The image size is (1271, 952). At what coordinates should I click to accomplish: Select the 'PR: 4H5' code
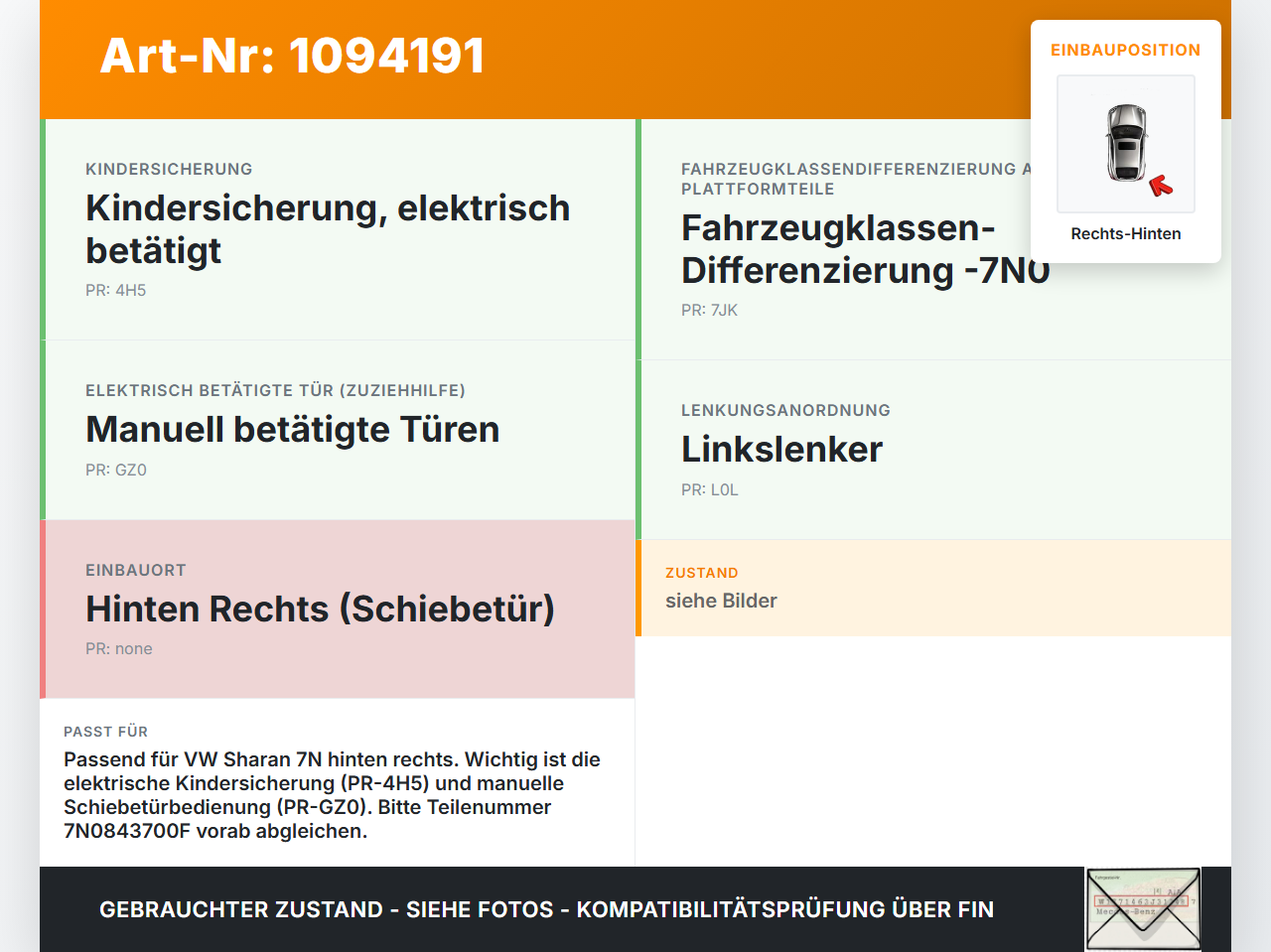(116, 290)
